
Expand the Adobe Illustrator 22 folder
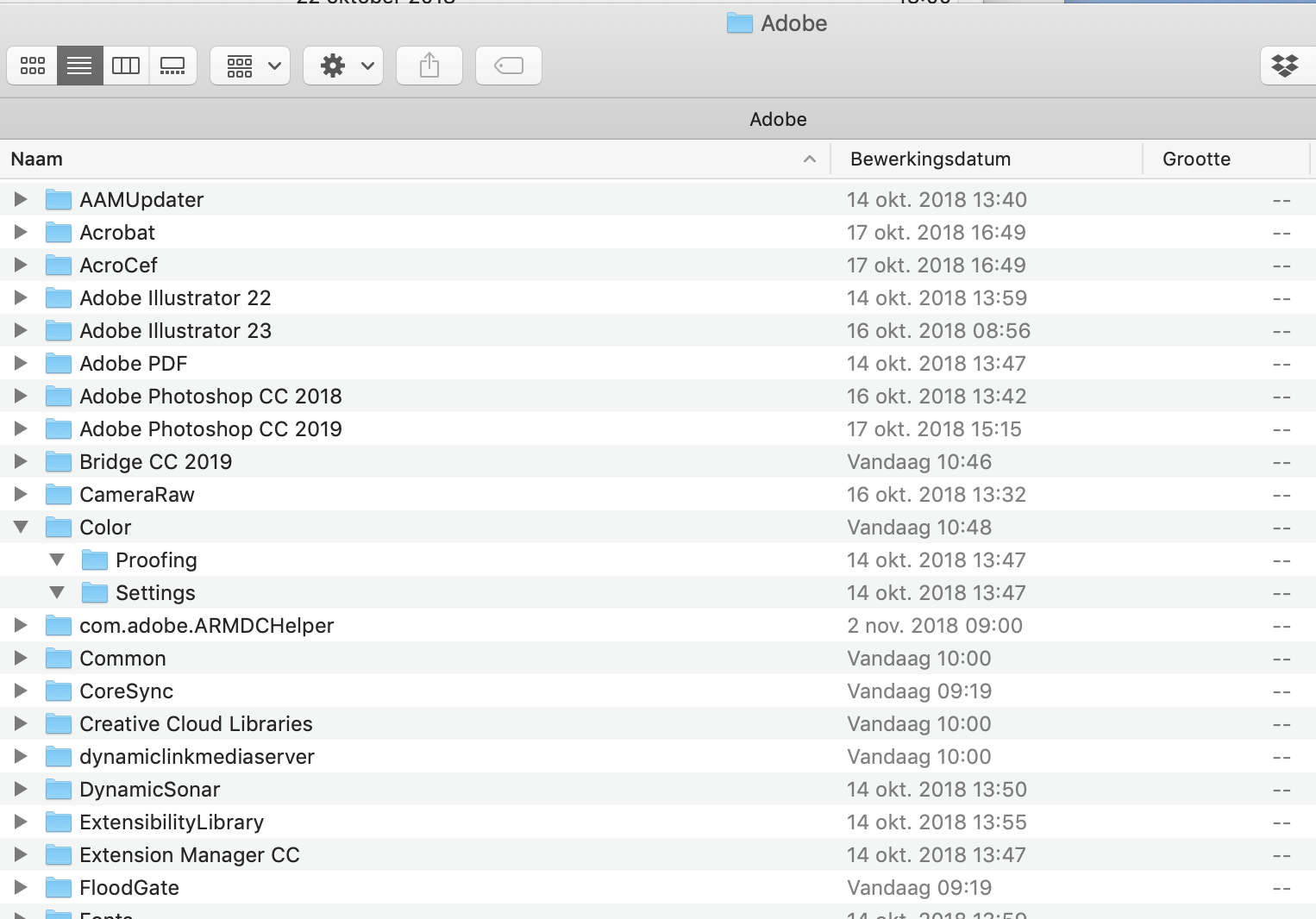21,297
